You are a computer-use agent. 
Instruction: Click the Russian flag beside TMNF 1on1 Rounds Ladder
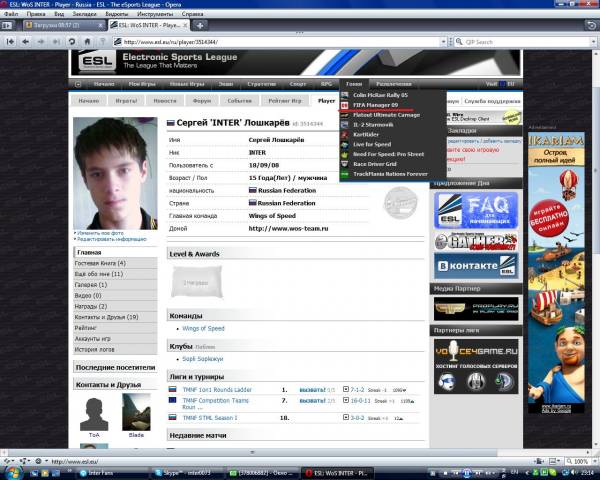click(173, 389)
